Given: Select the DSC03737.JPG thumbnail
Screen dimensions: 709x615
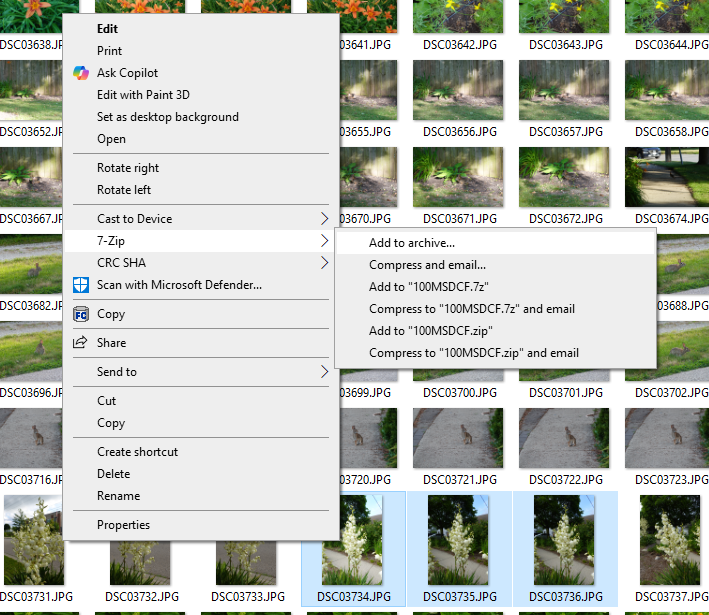Looking at the screenshot, I should click(670, 540).
